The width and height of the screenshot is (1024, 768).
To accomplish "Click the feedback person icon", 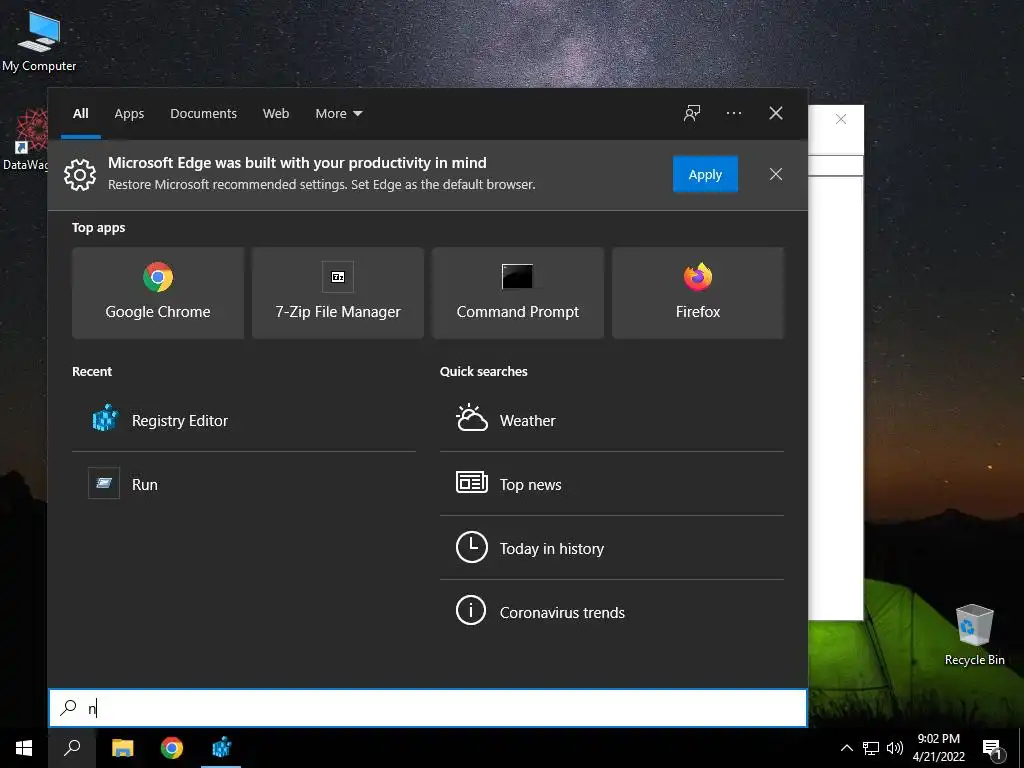I will pos(692,113).
